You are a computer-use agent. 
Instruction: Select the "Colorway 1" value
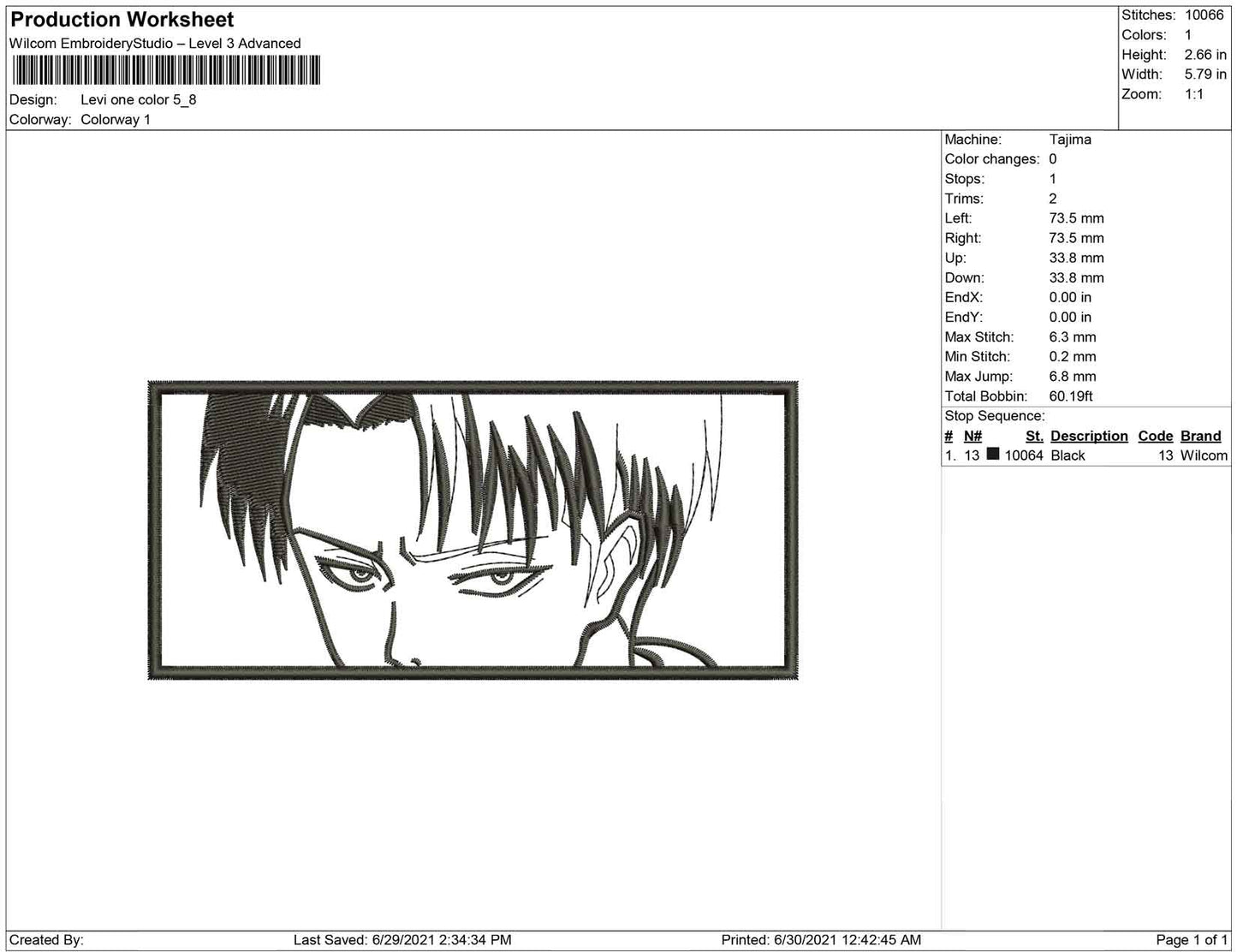(x=116, y=120)
